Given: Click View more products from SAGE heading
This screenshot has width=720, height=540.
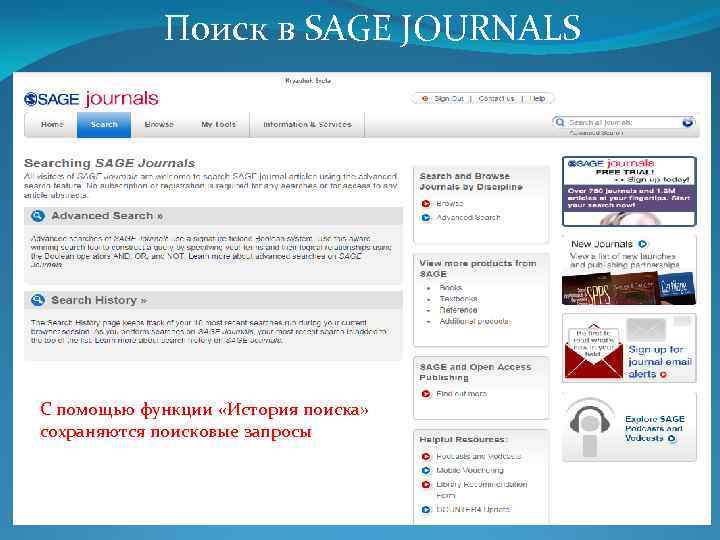Looking at the screenshot, I should [478, 269].
